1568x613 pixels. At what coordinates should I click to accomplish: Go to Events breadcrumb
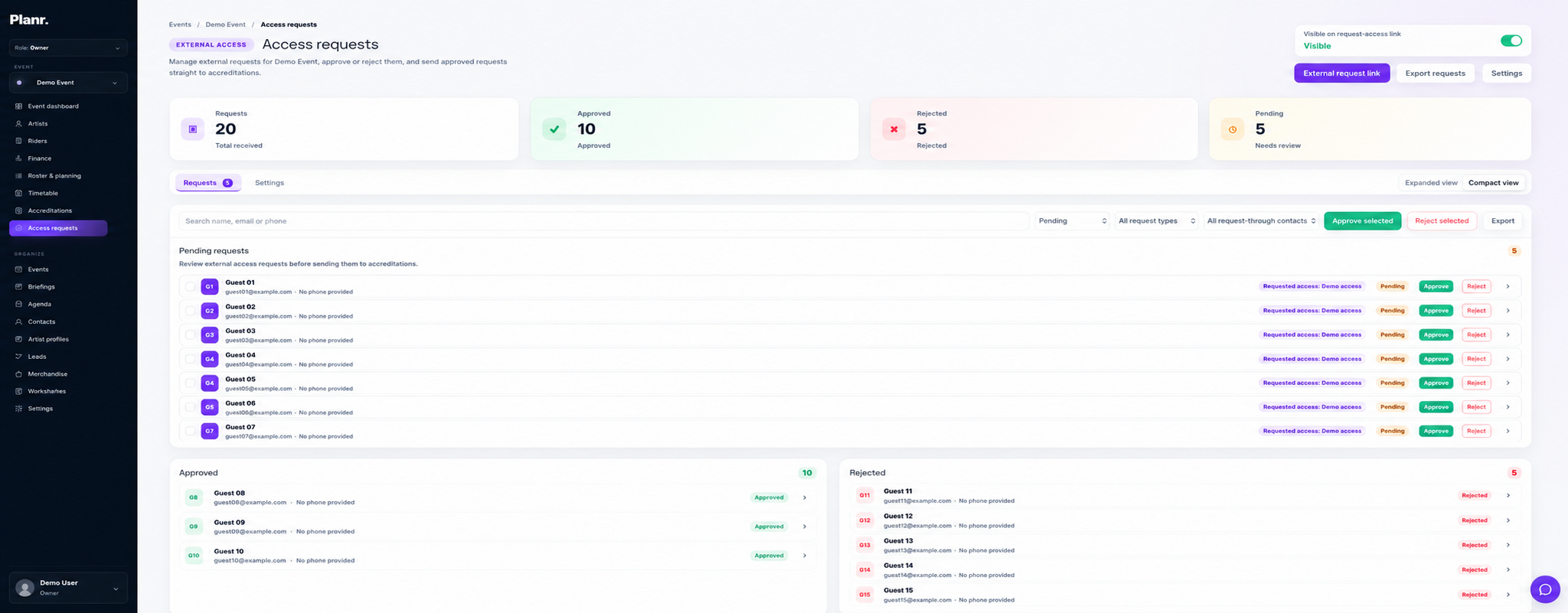[x=180, y=24]
